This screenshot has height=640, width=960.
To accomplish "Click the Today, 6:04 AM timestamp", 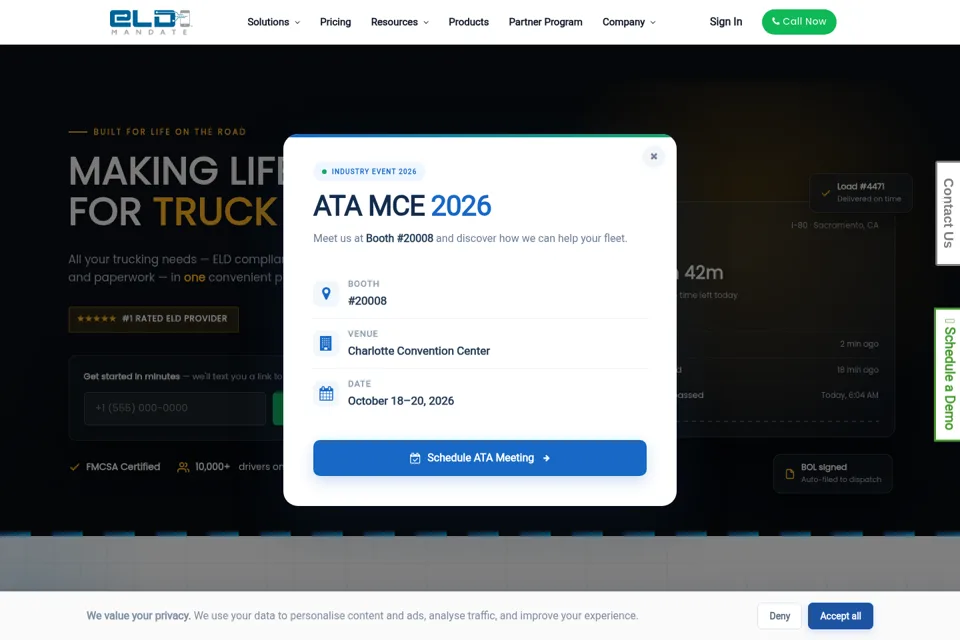I will [850, 395].
